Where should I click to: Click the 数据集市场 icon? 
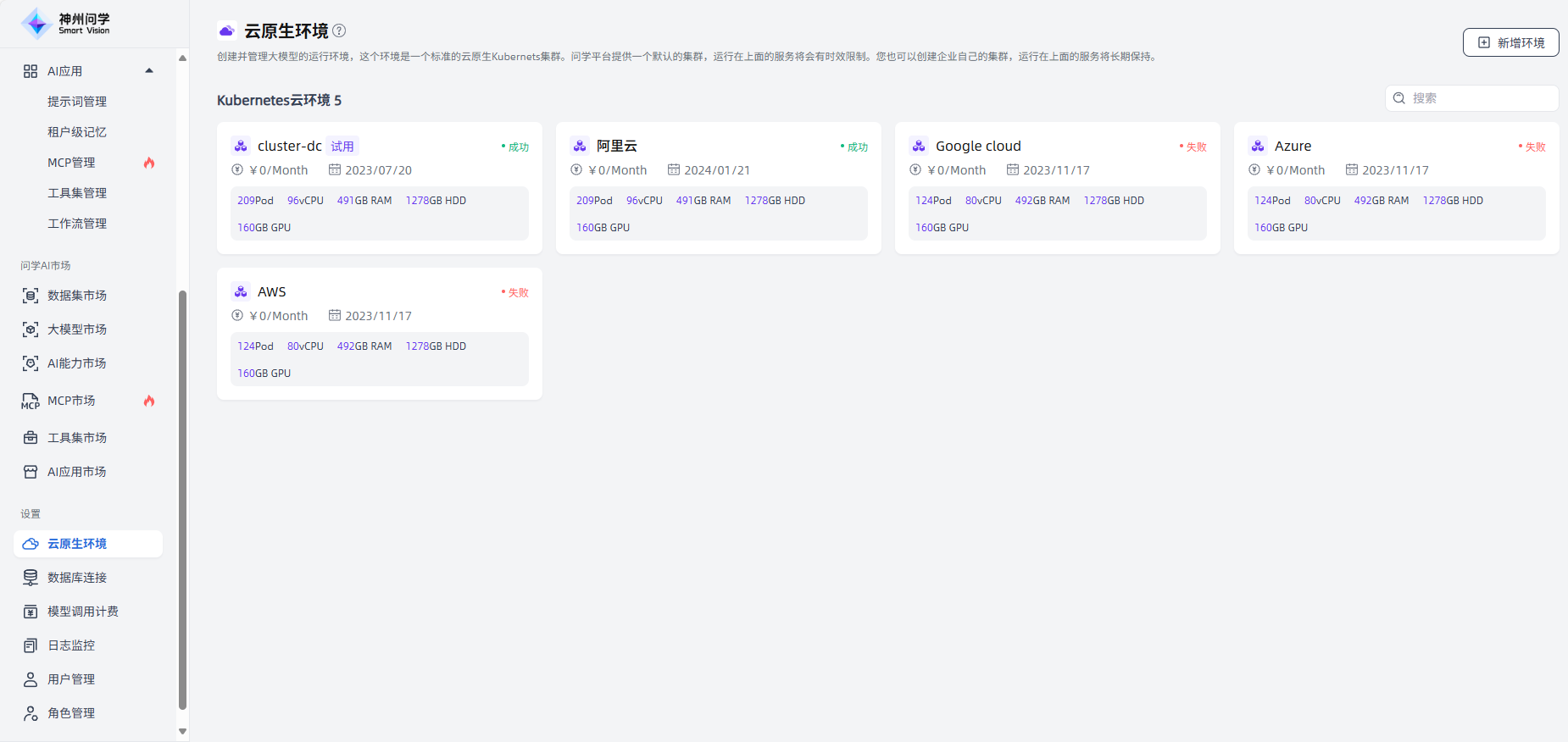pos(31,296)
